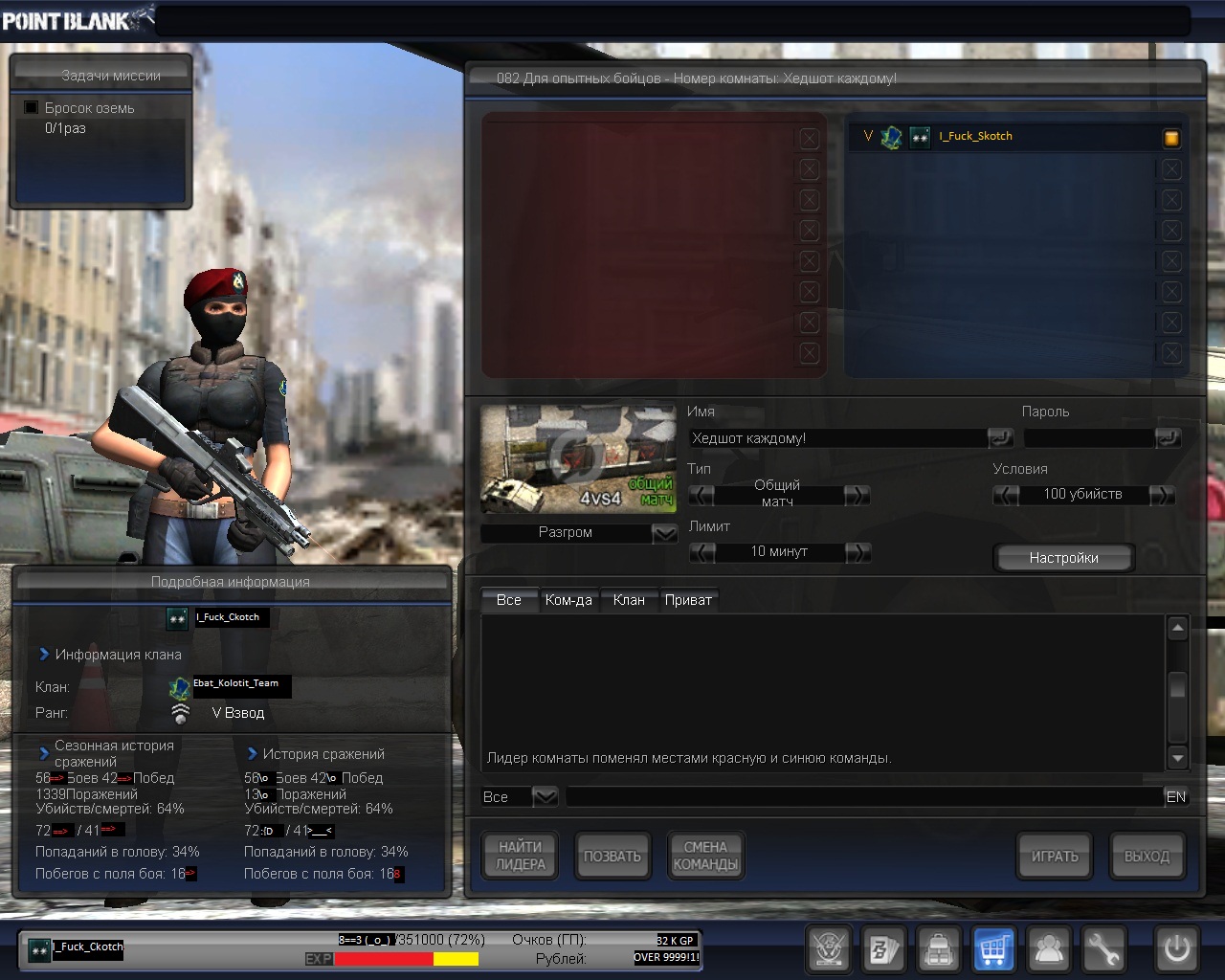1225x980 pixels.
Task: Open the shop cart icon
Action: 993,950
